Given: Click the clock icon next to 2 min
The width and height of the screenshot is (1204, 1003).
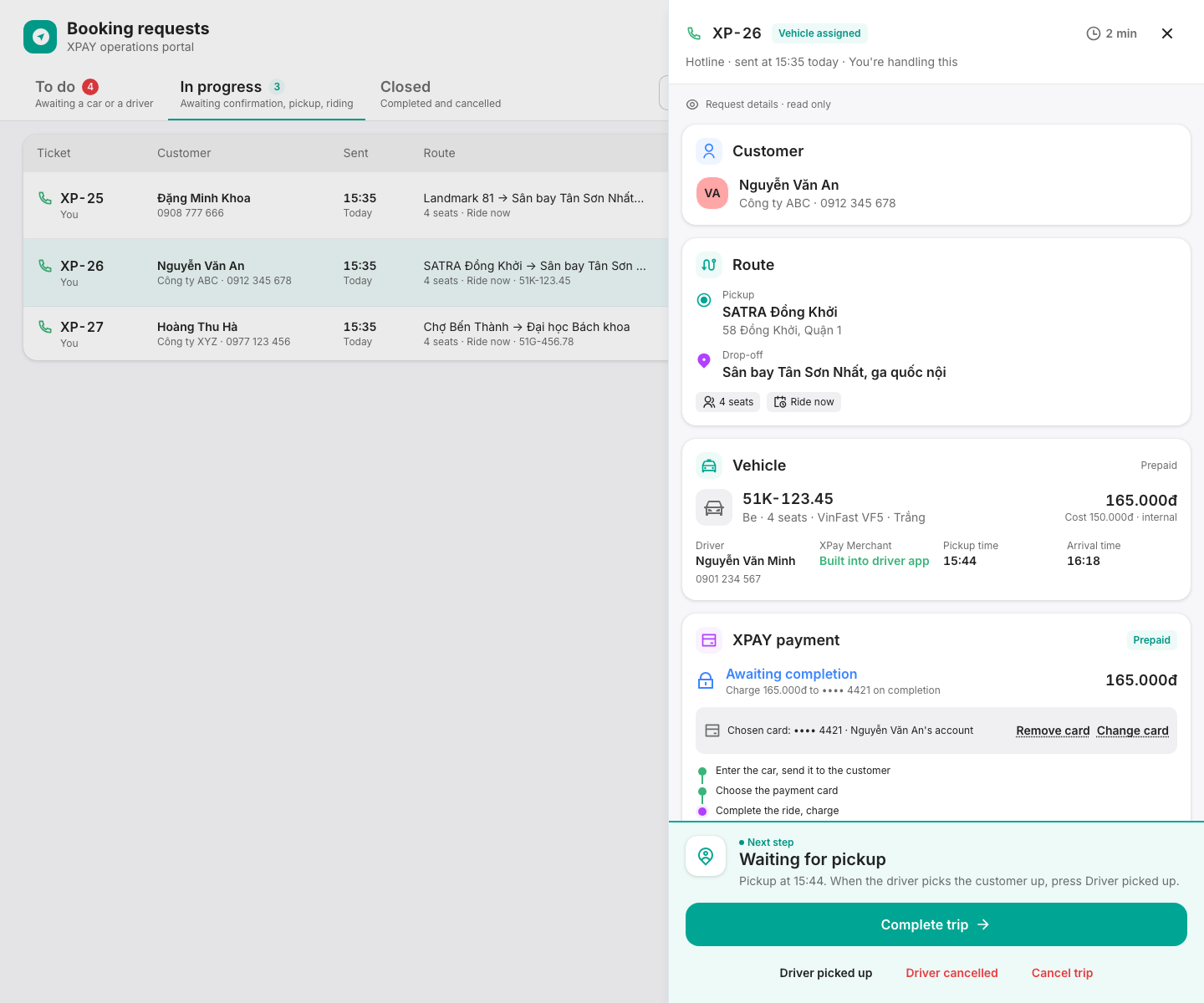Looking at the screenshot, I should (x=1093, y=33).
